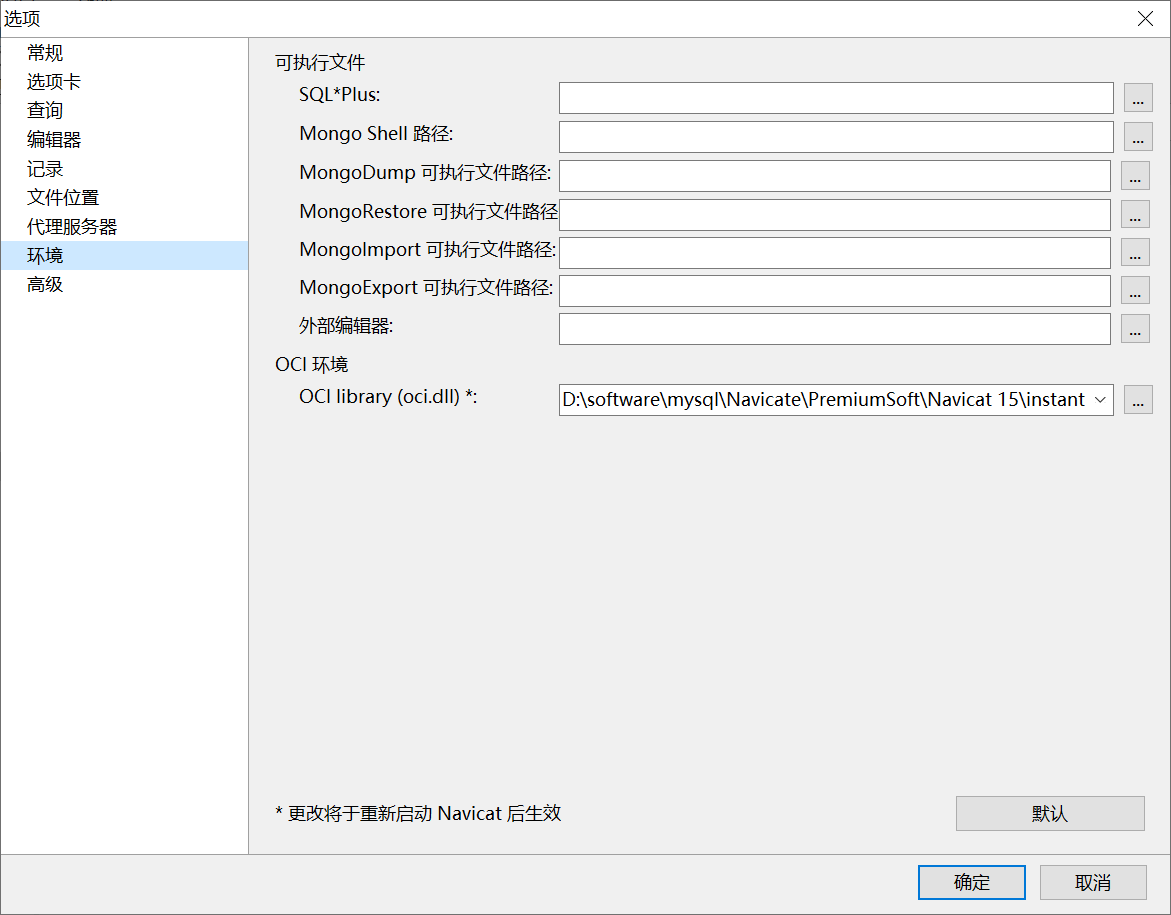This screenshot has width=1171, height=915.
Task: Expand the OCI library dropdown arrow
Action: pos(1100,400)
